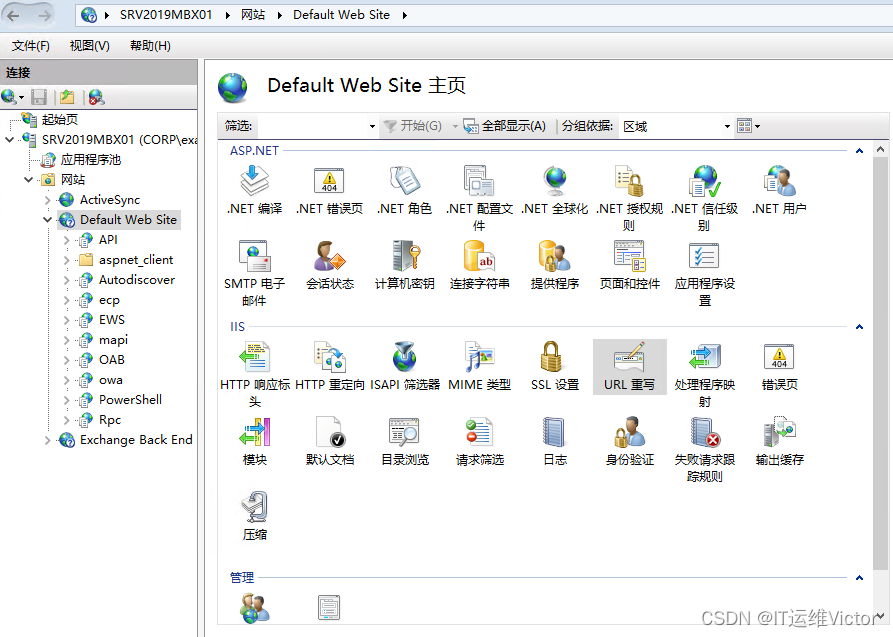Expand the Exchange Back End node
893x637 pixels.
click(x=47, y=440)
